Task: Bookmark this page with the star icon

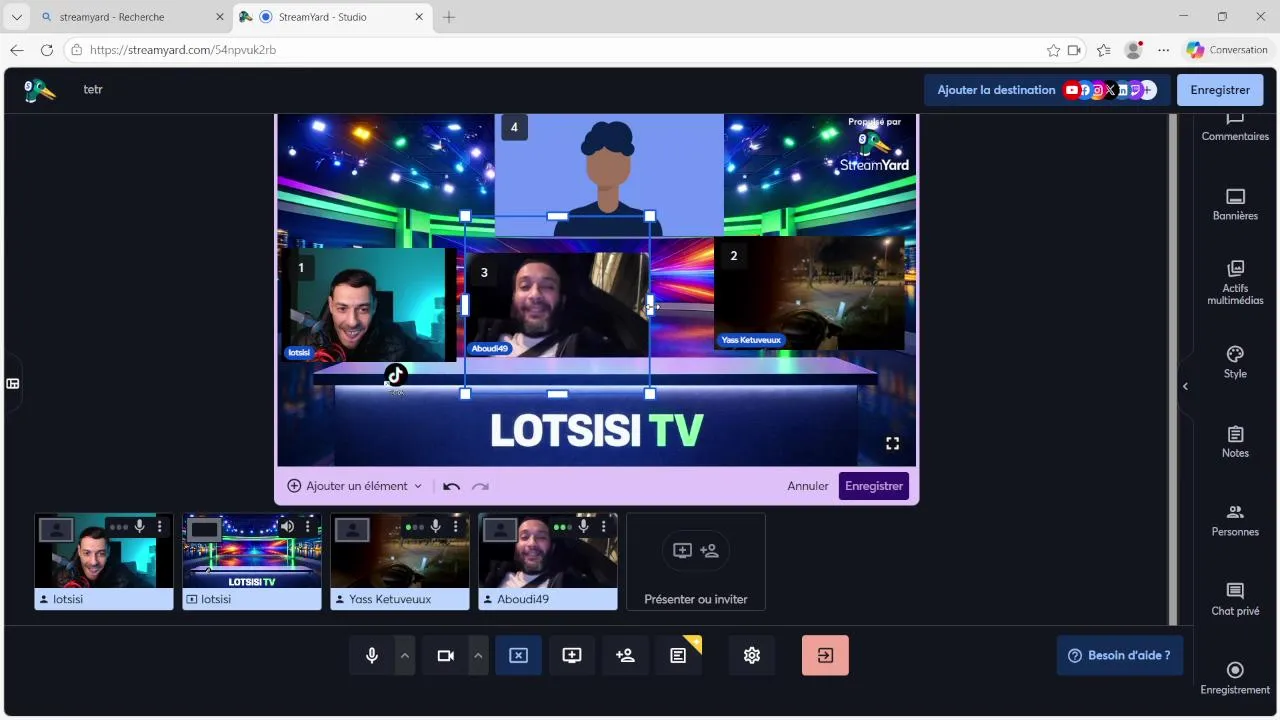Action: coord(1053,50)
